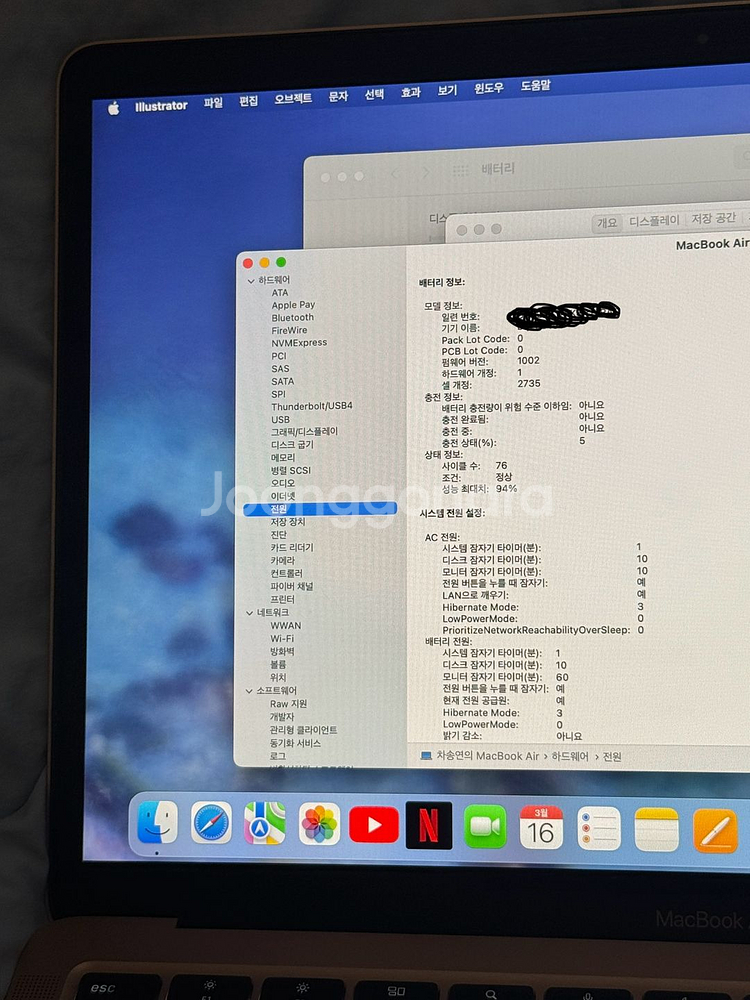Switch to 디스플레이 tab in About window
Screen dimensions: 750x1000
point(654,221)
